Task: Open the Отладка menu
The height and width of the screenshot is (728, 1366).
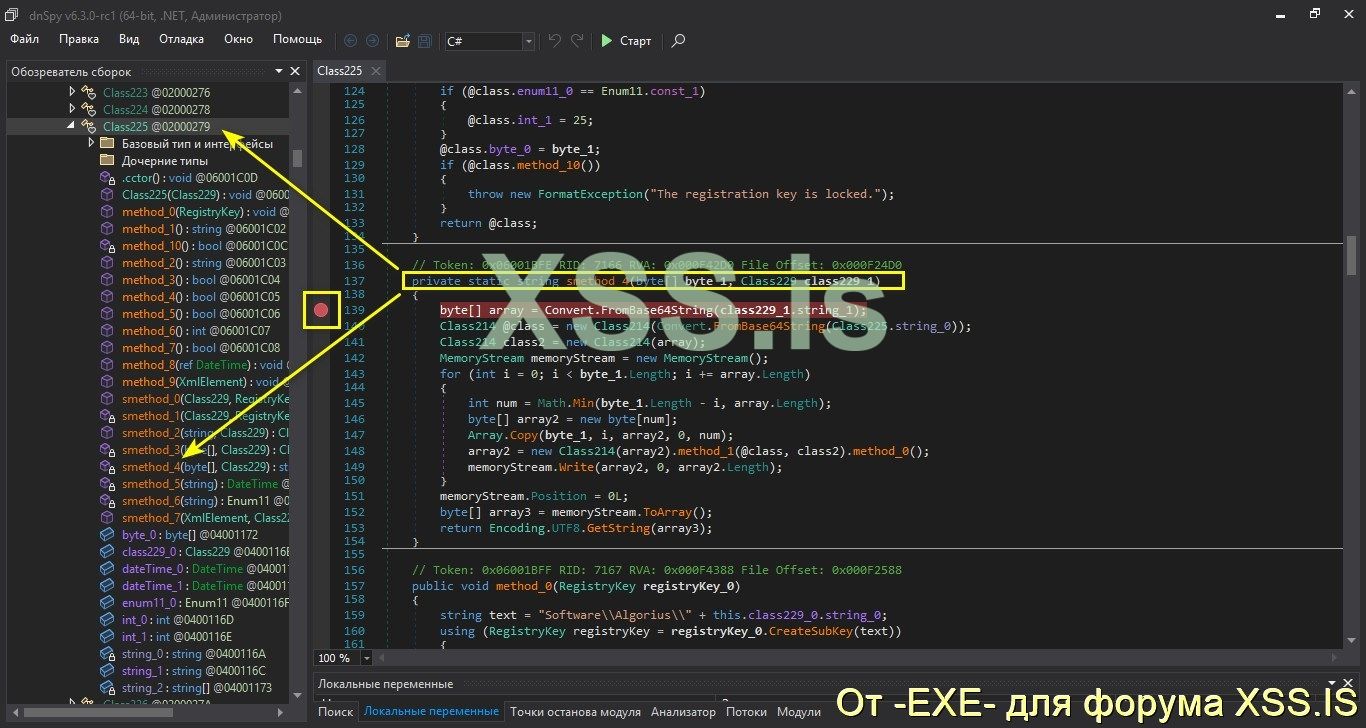Action: 181,39
